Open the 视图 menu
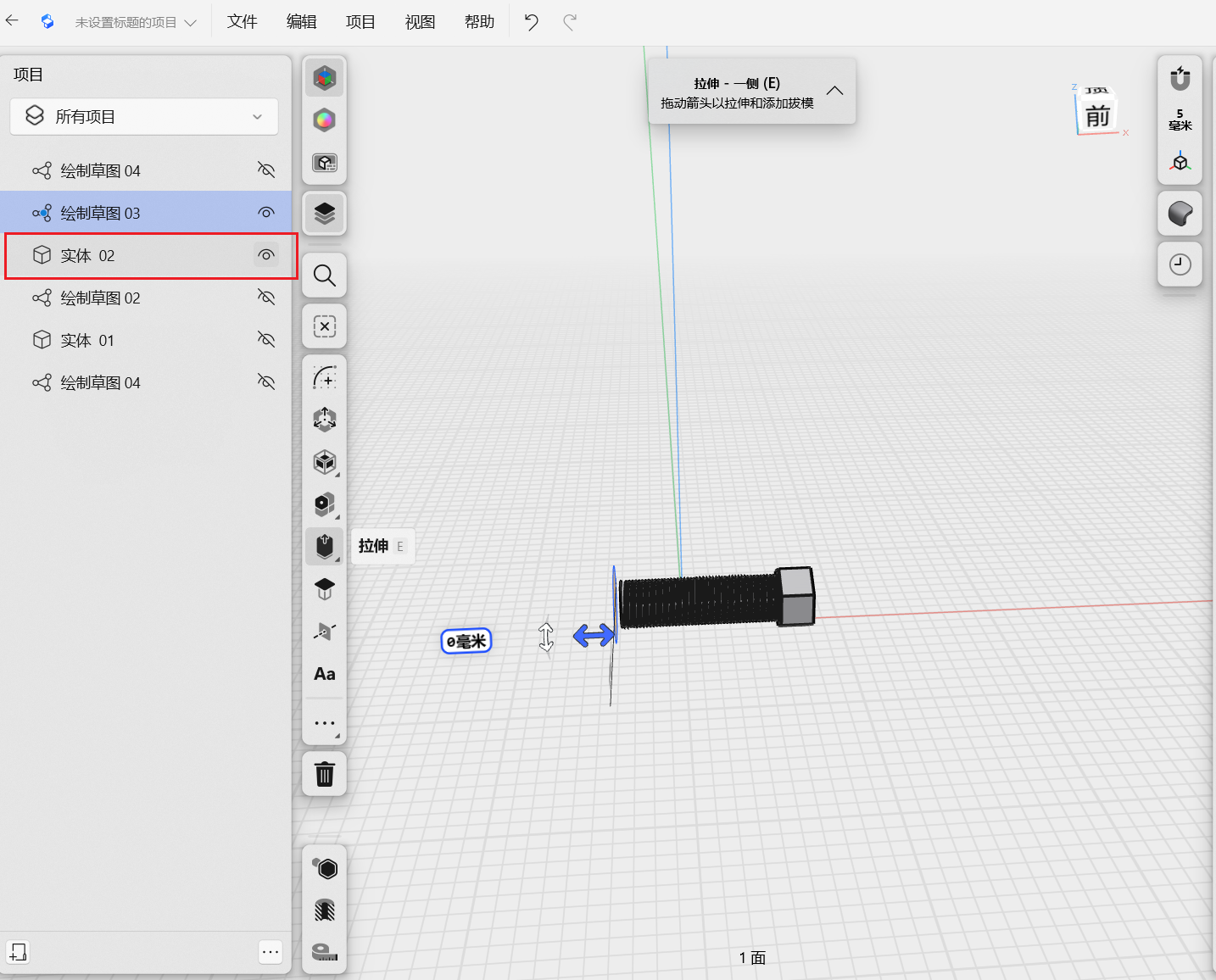Image resolution: width=1216 pixels, height=980 pixels. (420, 22)
